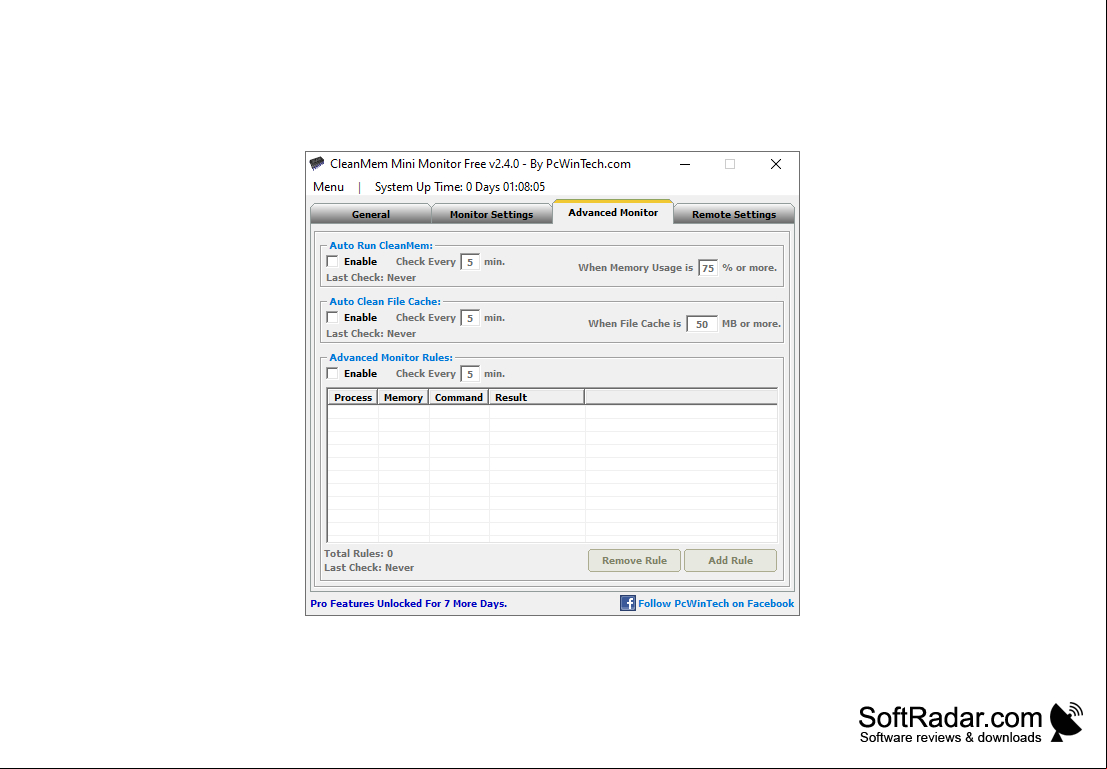Click the file cache MB field

(x=702, y=324)
